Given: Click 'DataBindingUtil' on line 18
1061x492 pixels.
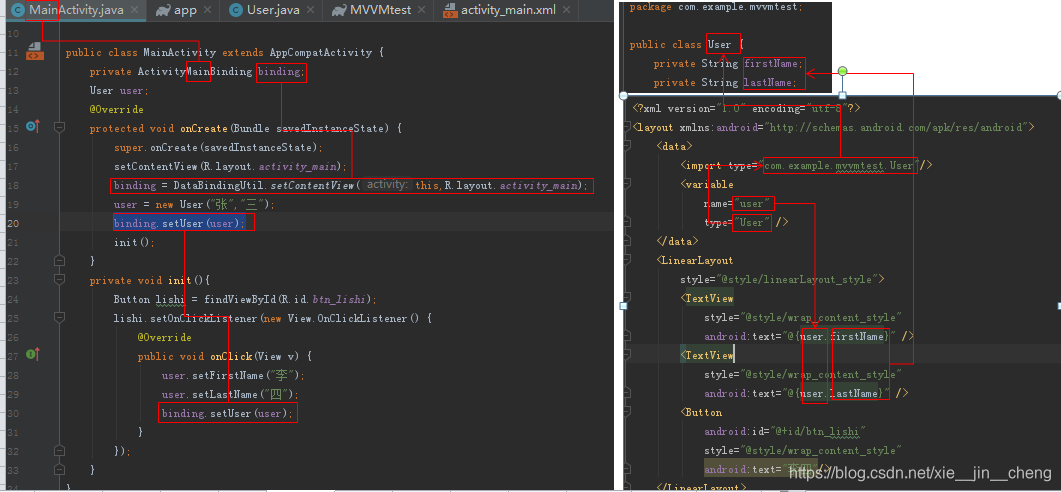Looking at the screenshot, I should [x=219, y=185].
